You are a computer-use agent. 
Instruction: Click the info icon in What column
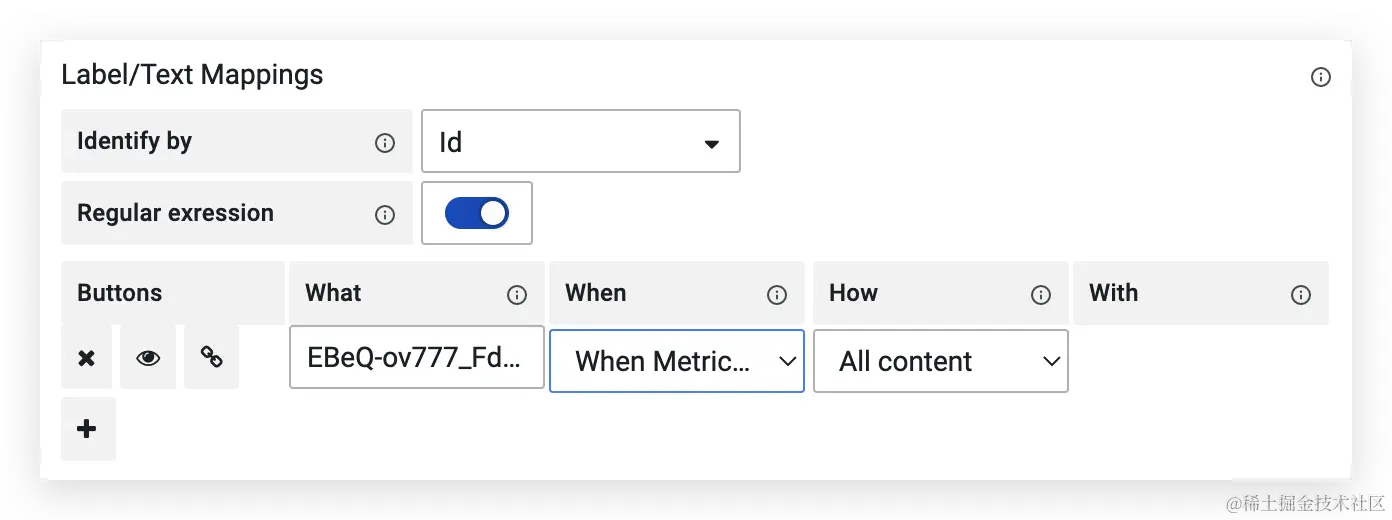click(517, 295)
